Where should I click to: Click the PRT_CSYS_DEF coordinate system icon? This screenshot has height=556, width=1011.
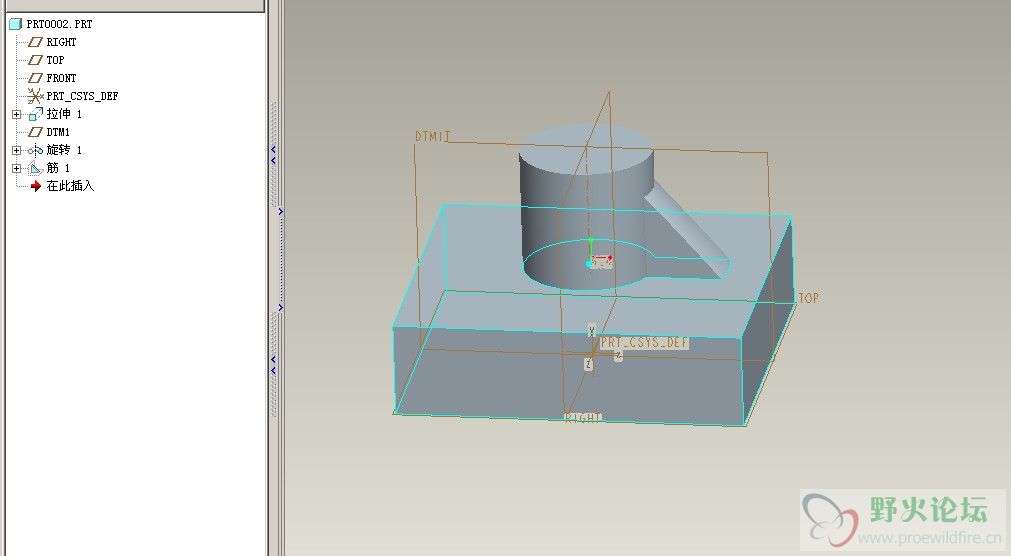[35, 96]
